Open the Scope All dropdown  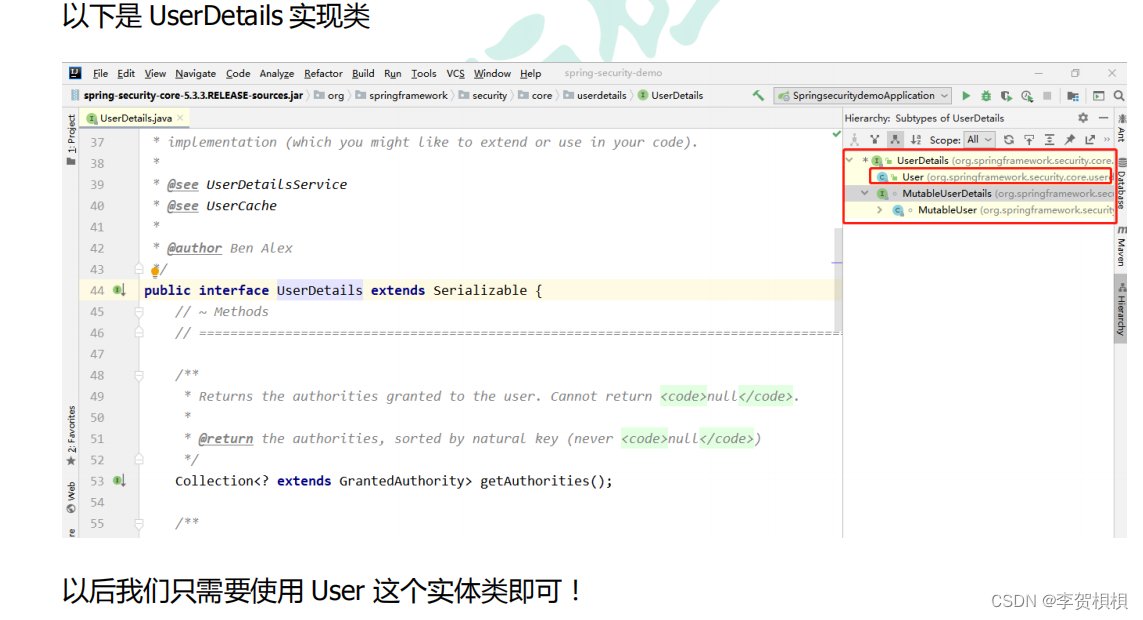pos(979,139)
